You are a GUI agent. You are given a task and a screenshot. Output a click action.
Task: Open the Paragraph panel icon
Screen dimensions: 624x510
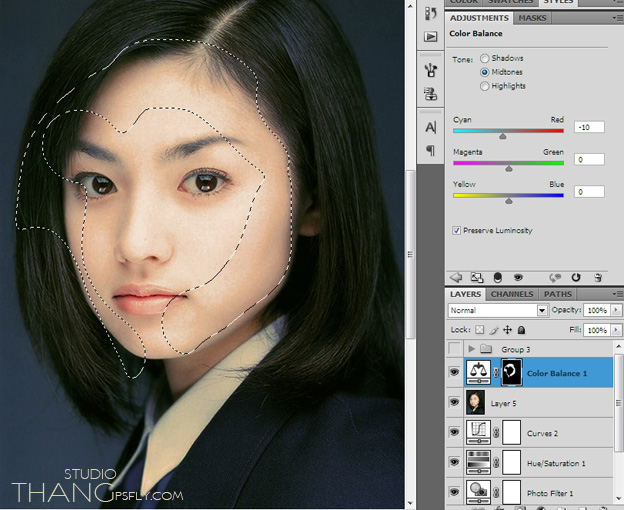click(430, 150)
